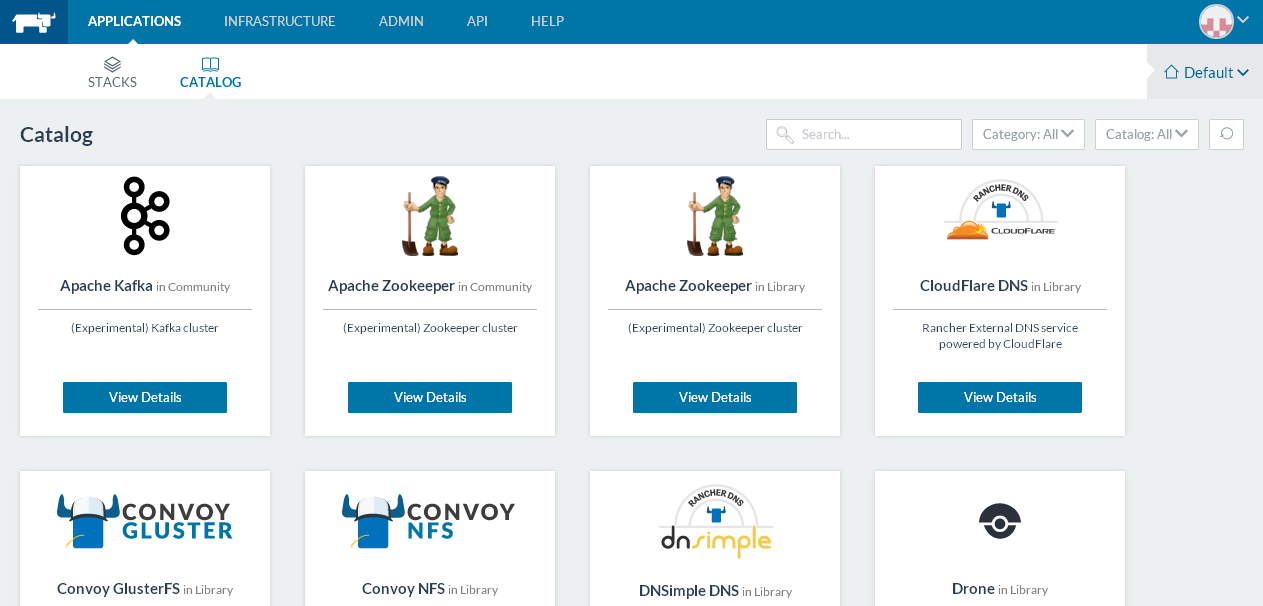Screen dimensions: 1263x606
Task: Expand the user menu chevron
Action: tap(1243, 19)
